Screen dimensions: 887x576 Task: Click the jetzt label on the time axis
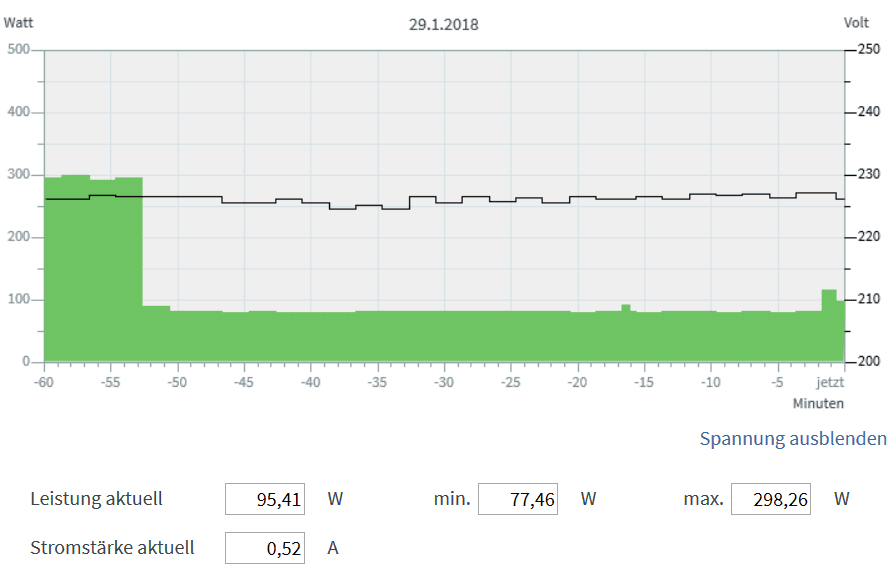point(830,382)
